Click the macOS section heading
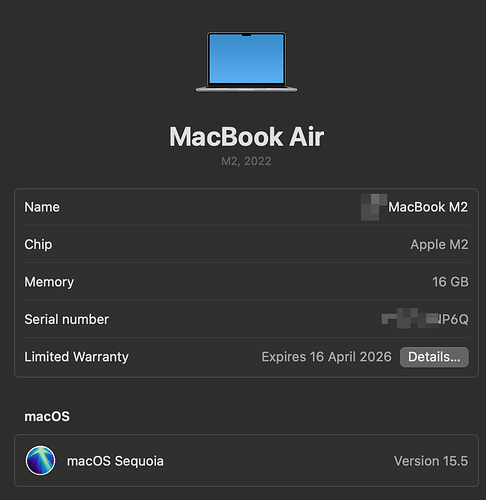 pos(47,416)
